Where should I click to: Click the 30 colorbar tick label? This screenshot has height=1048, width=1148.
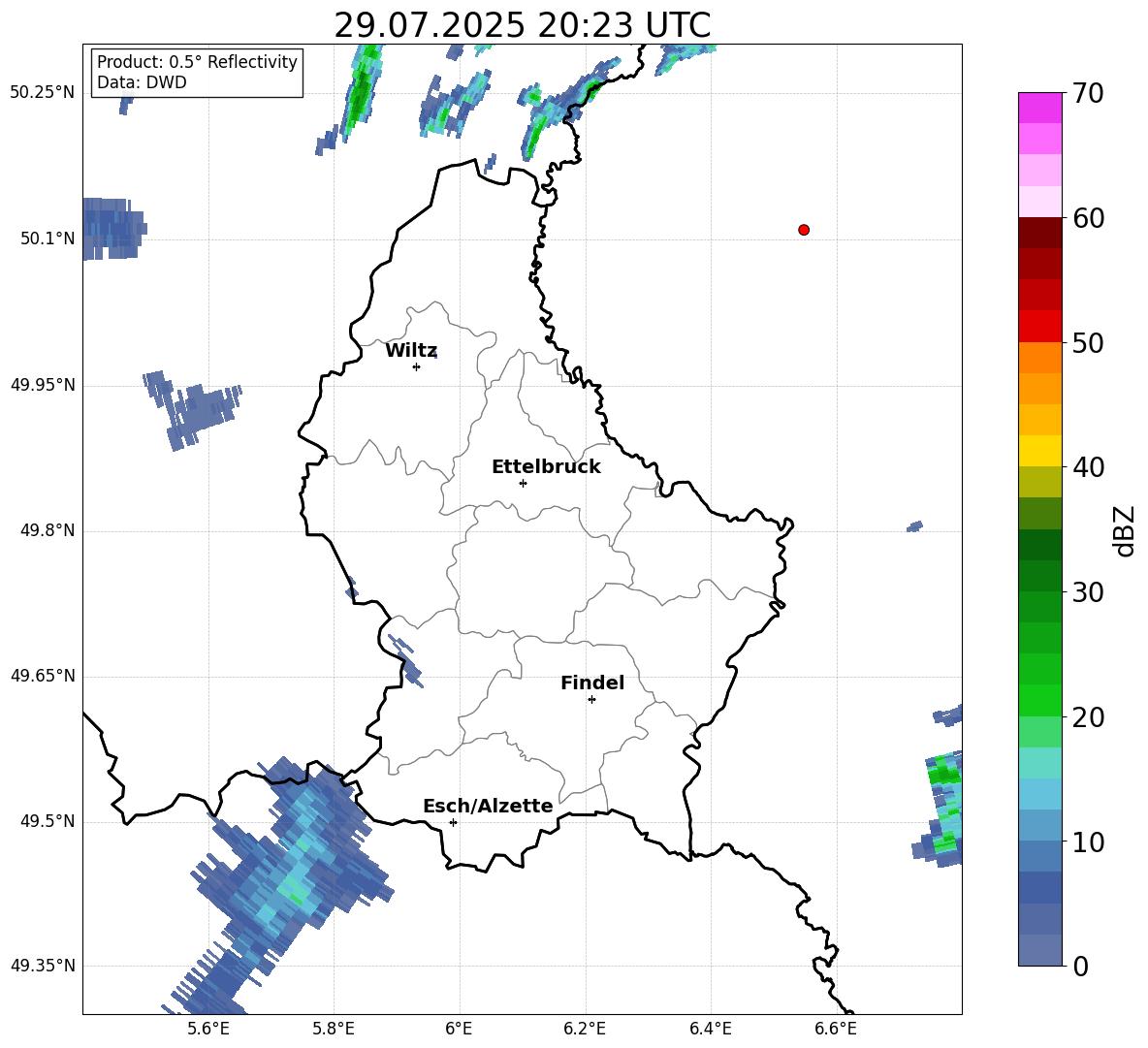pos(1088,592)
